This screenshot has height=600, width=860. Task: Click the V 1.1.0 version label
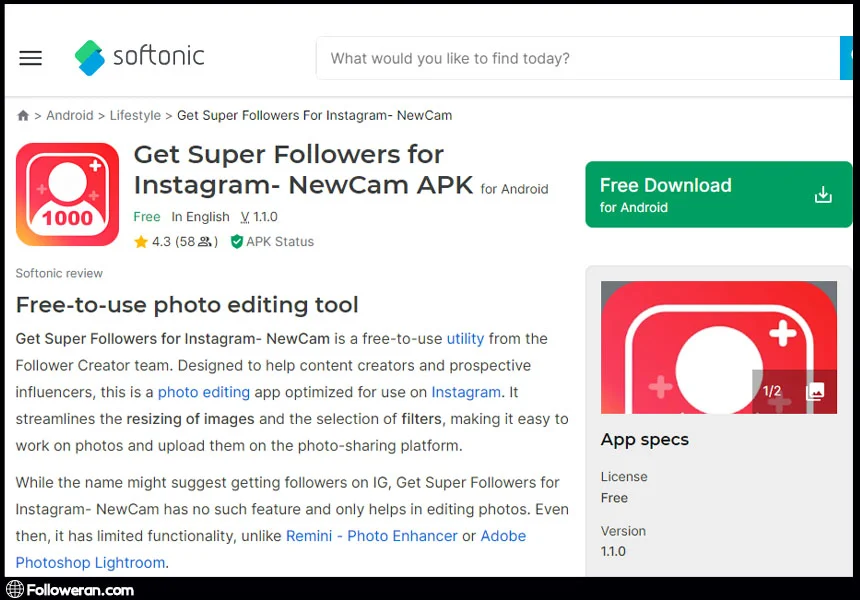(x=259, y=217)
